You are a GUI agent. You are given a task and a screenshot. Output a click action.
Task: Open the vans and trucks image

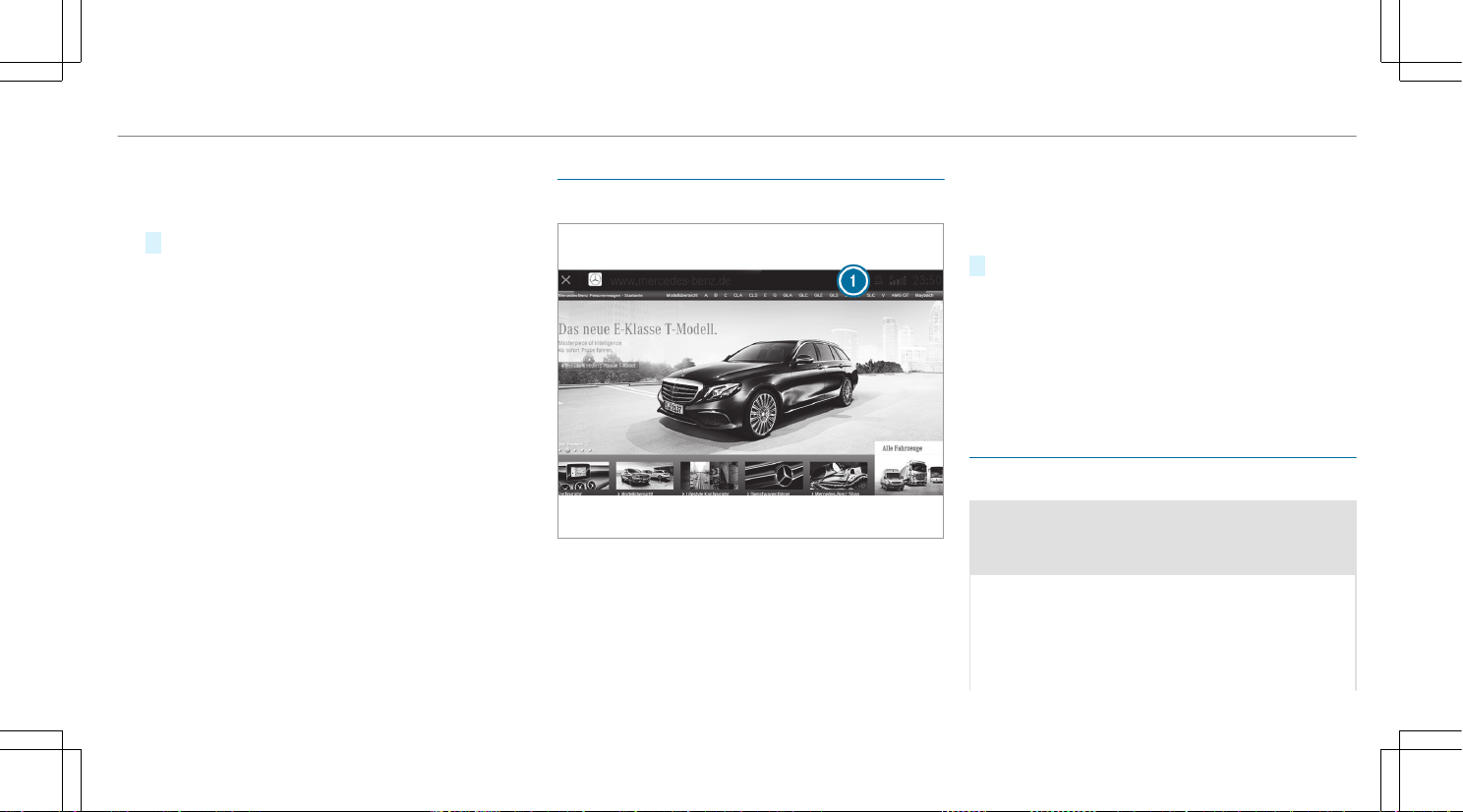point(909,475)
